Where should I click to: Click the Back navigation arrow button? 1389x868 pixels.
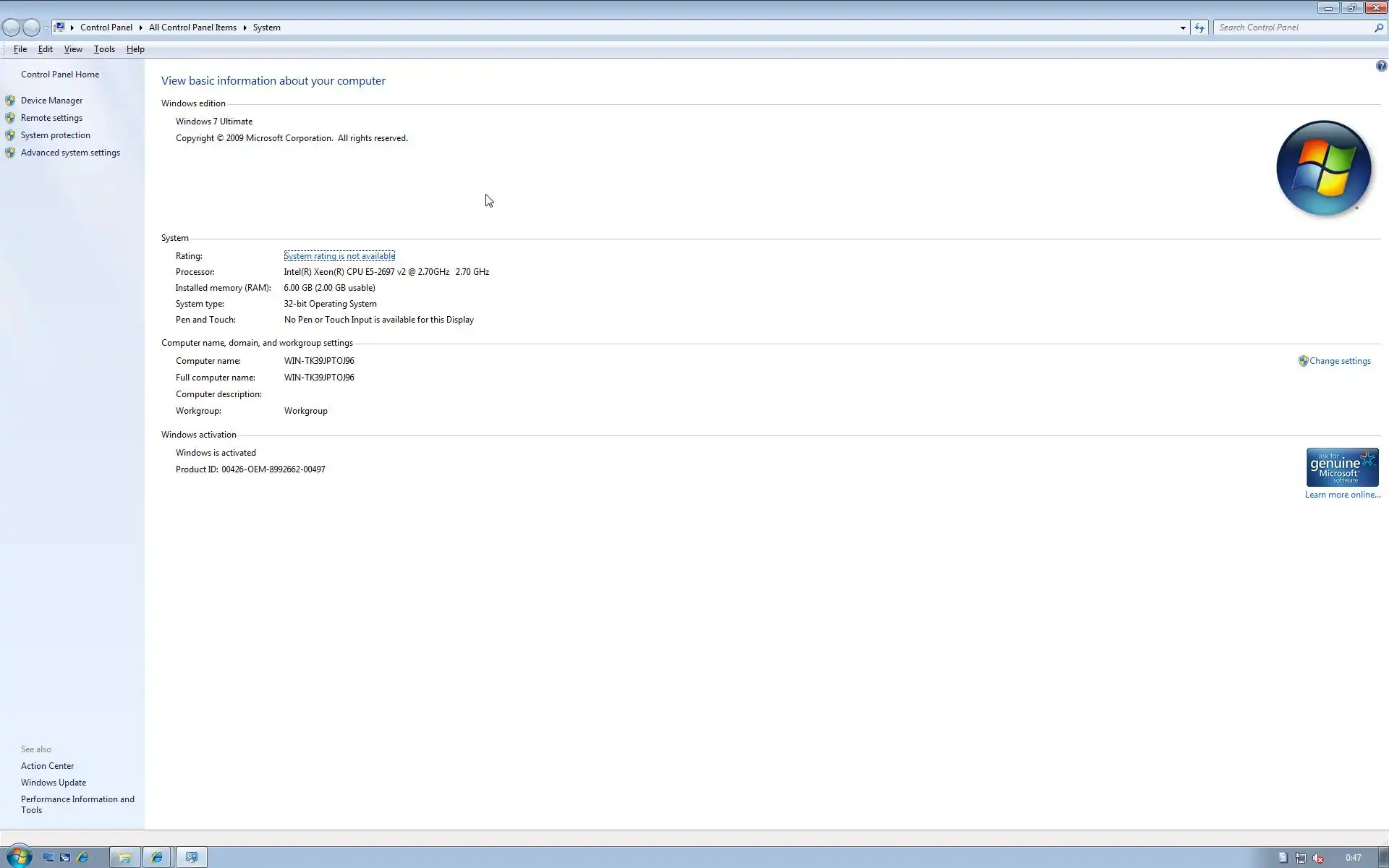coord(12,27)
